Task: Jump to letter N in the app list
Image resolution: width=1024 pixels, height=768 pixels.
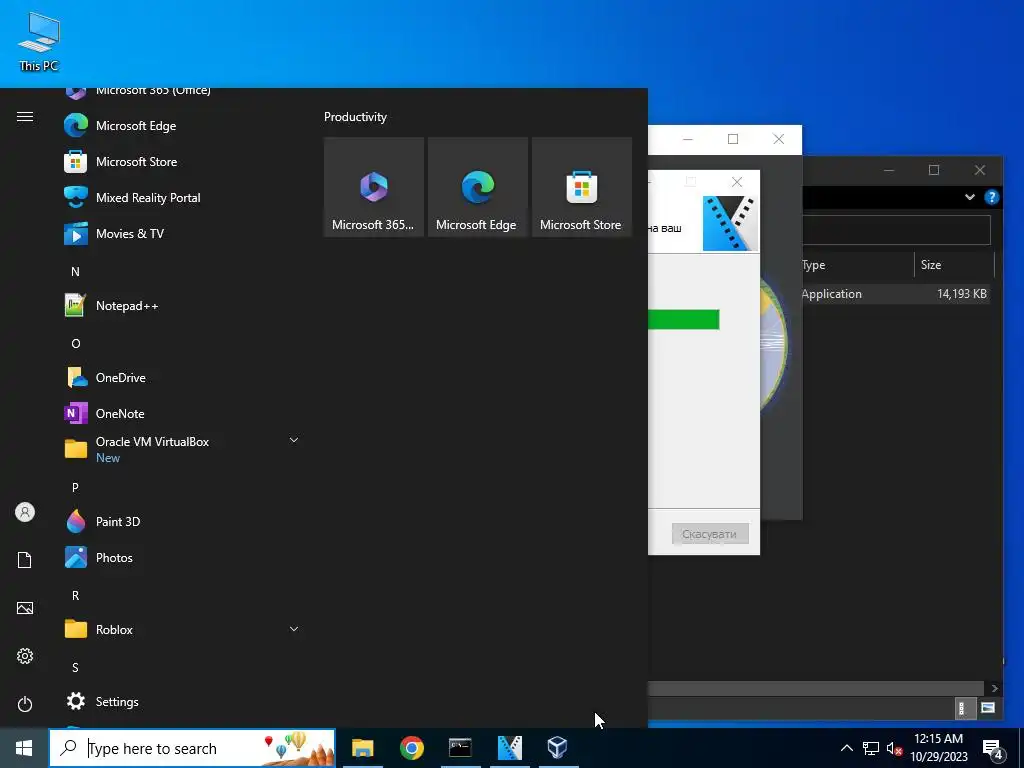Action: (x=75, y=271)
